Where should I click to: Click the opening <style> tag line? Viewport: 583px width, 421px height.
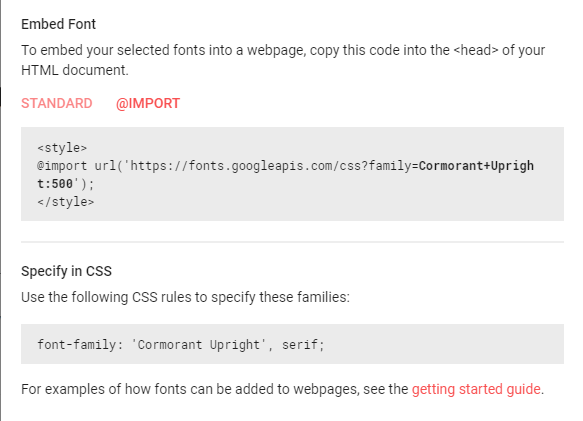[62, 148]
